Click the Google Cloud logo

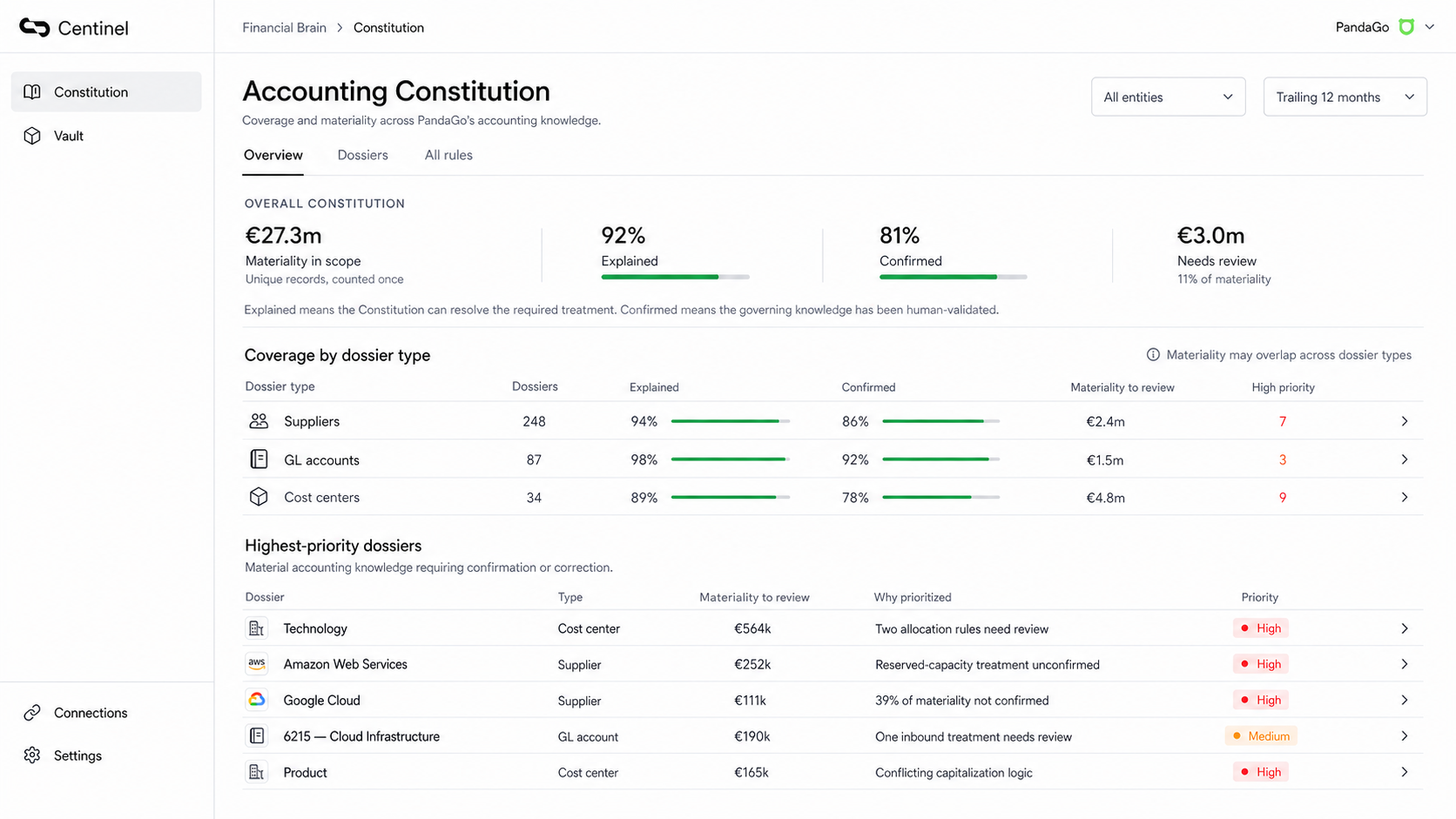pyautogui.click(x=257, y=700)
